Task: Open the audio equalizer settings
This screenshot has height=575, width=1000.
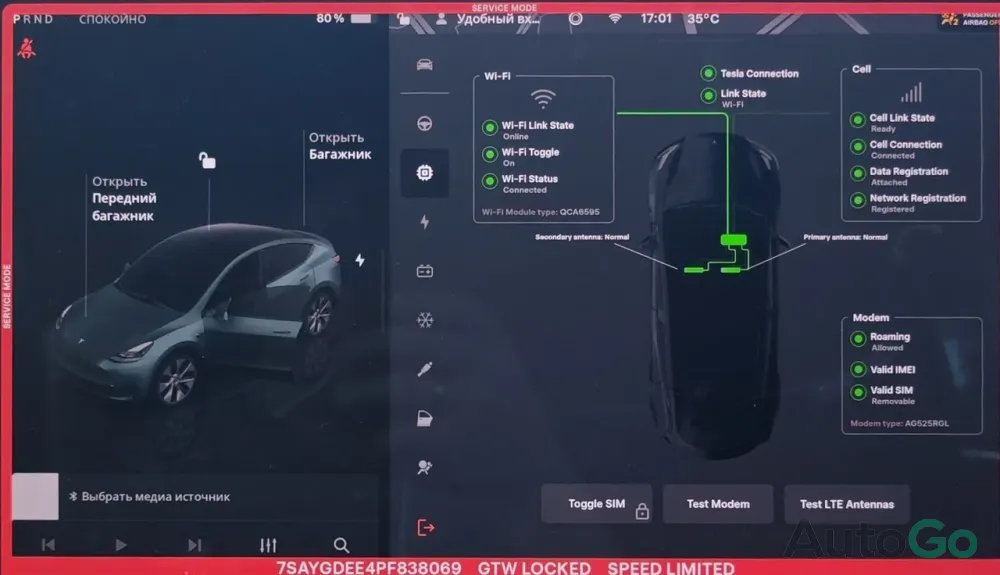Action: 268,545
